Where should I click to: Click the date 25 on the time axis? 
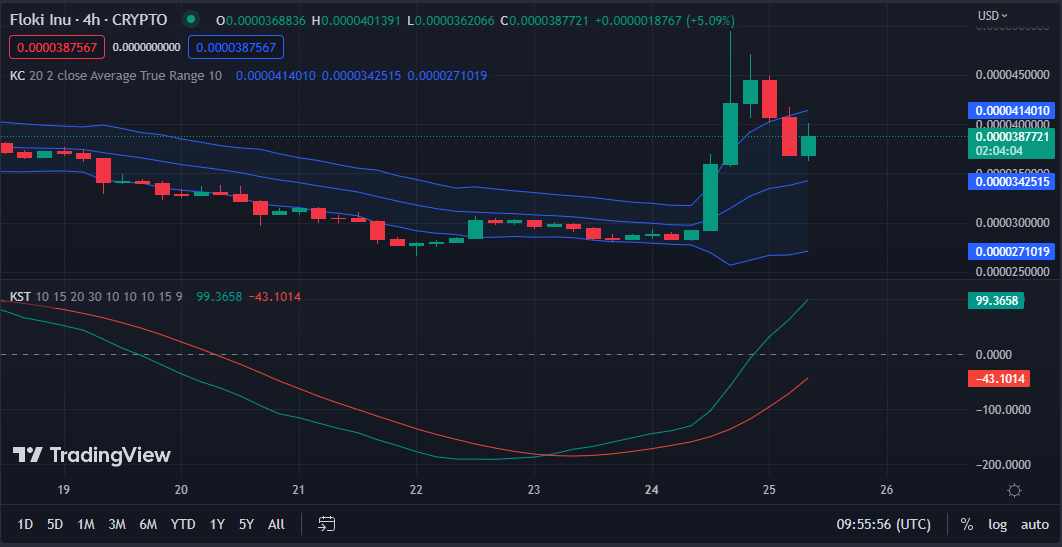[x=769, y=490]
